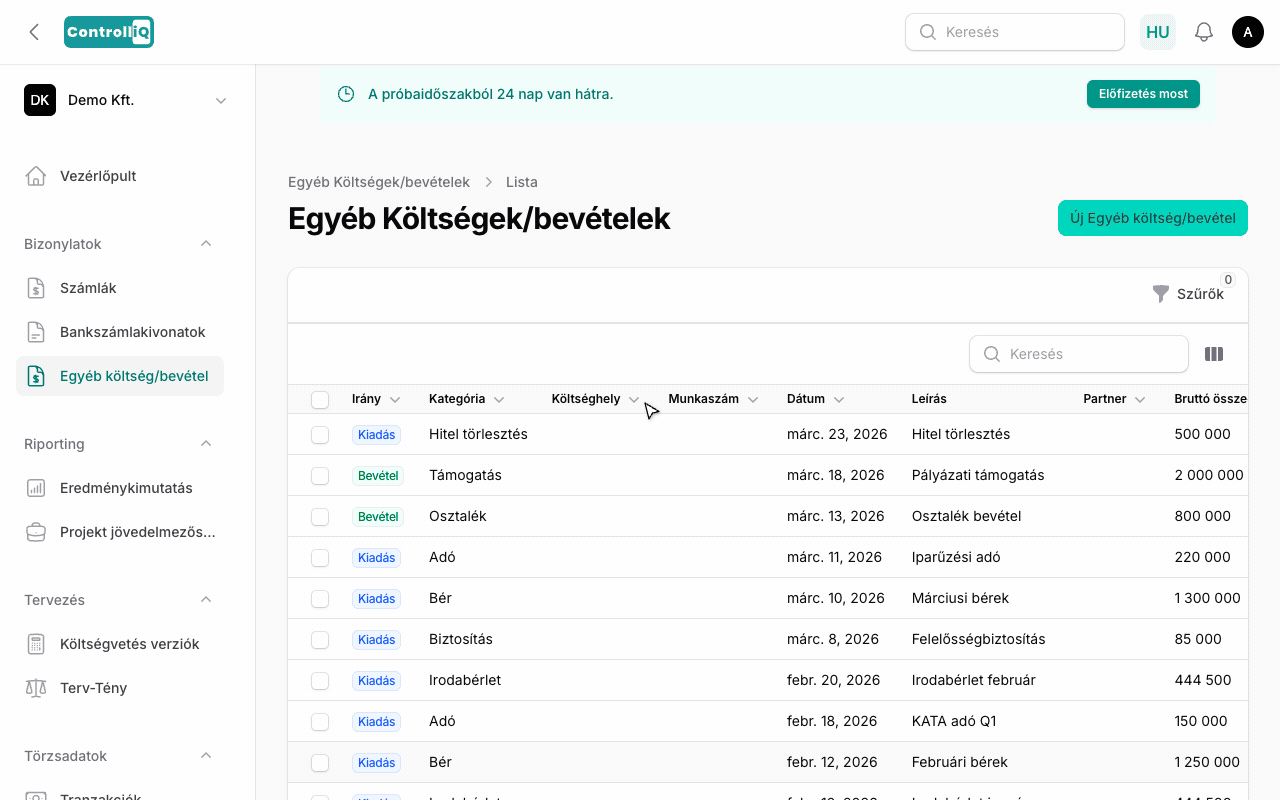
Task: Click the magnifier in top Keresés
Action: click(927, 32)
